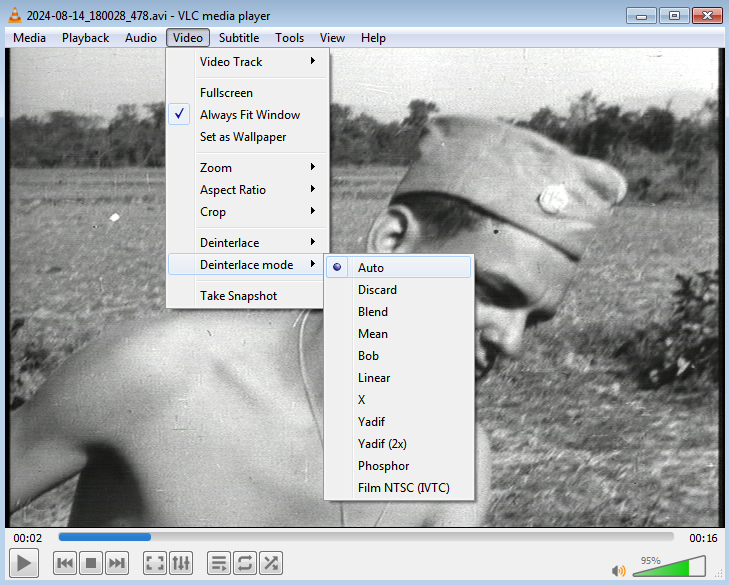Click on the playback seek bar
Screen dimensions: 729x585
point(366,537)
